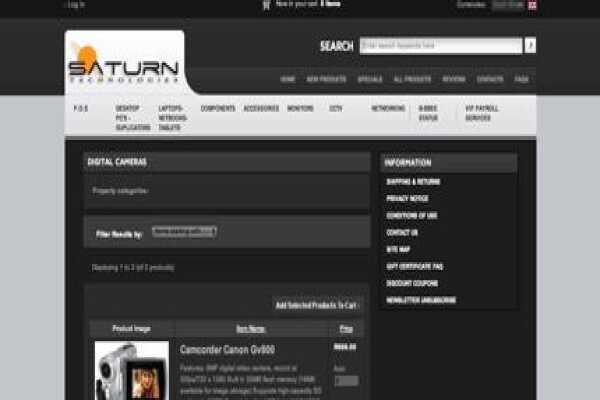
Task: Select the P.O.S category tab
Action: (x=81, y=109)
